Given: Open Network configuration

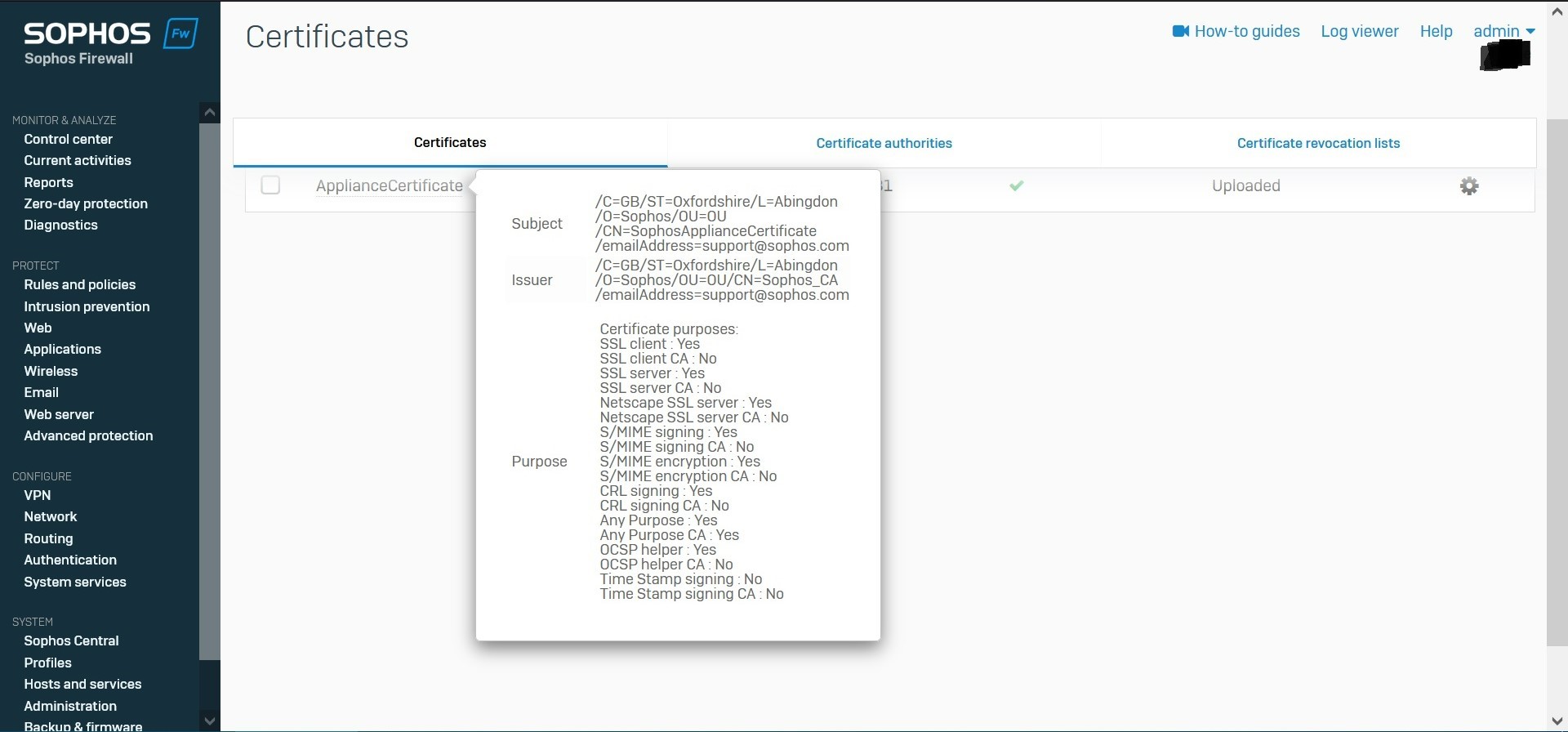Looking at the screenshot, I should click(51, 516).
